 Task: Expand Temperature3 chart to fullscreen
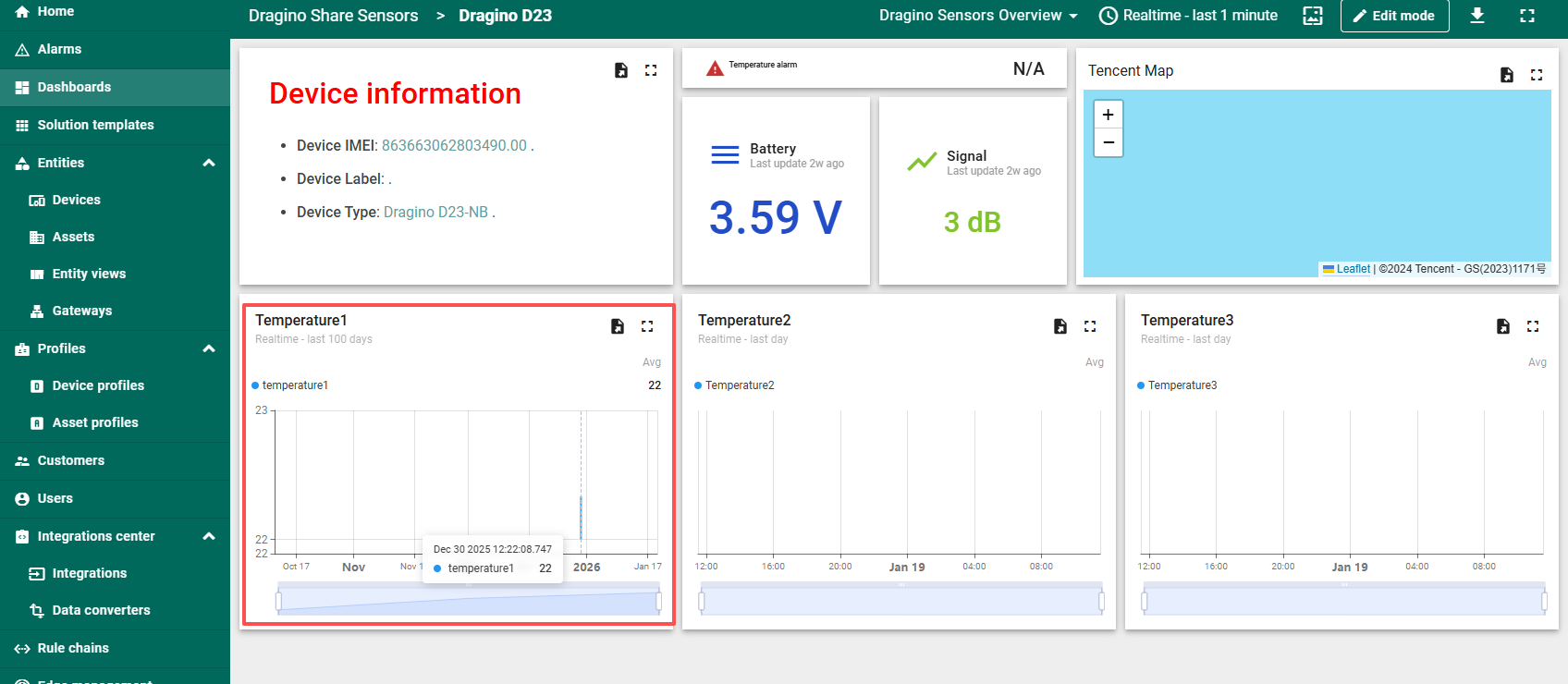[x=1533, y=326]
